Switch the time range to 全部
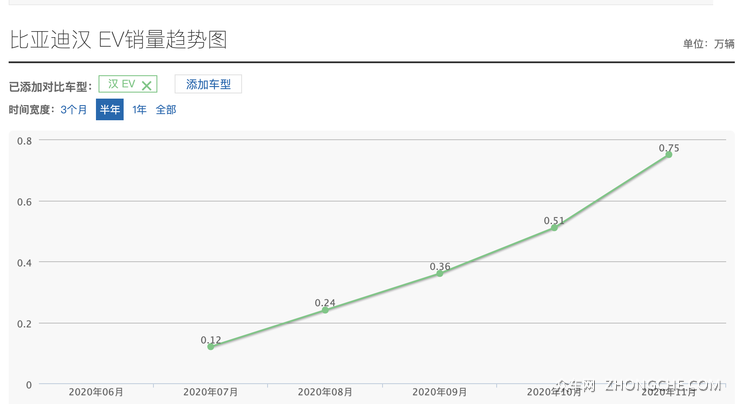This screenshot has width=740, height=404. 166,109
